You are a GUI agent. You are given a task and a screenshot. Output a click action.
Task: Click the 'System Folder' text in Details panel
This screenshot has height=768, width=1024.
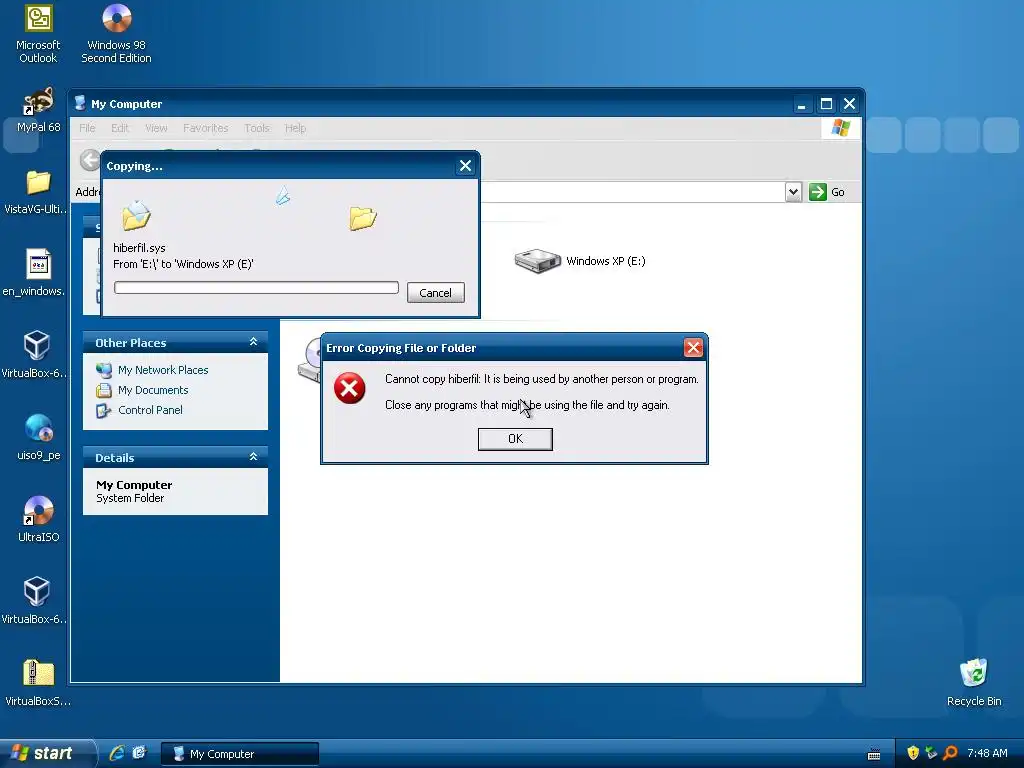pyautogui.click(x=130, y=498)
